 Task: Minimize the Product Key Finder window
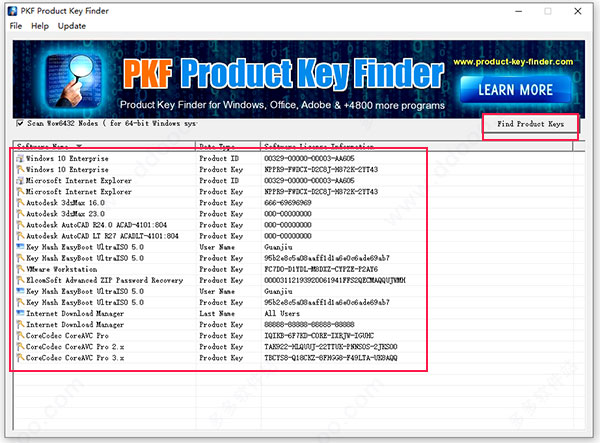tap(518, 11)
